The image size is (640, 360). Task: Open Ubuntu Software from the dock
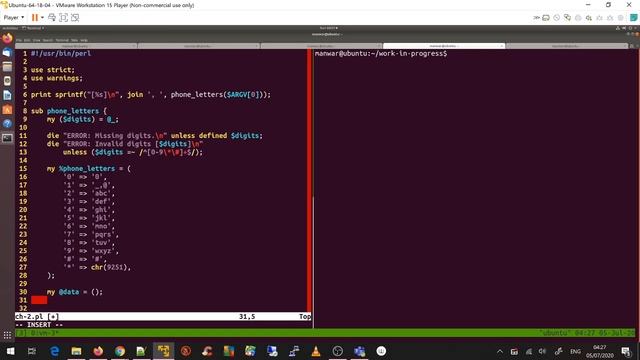click(x=7, y=109)
